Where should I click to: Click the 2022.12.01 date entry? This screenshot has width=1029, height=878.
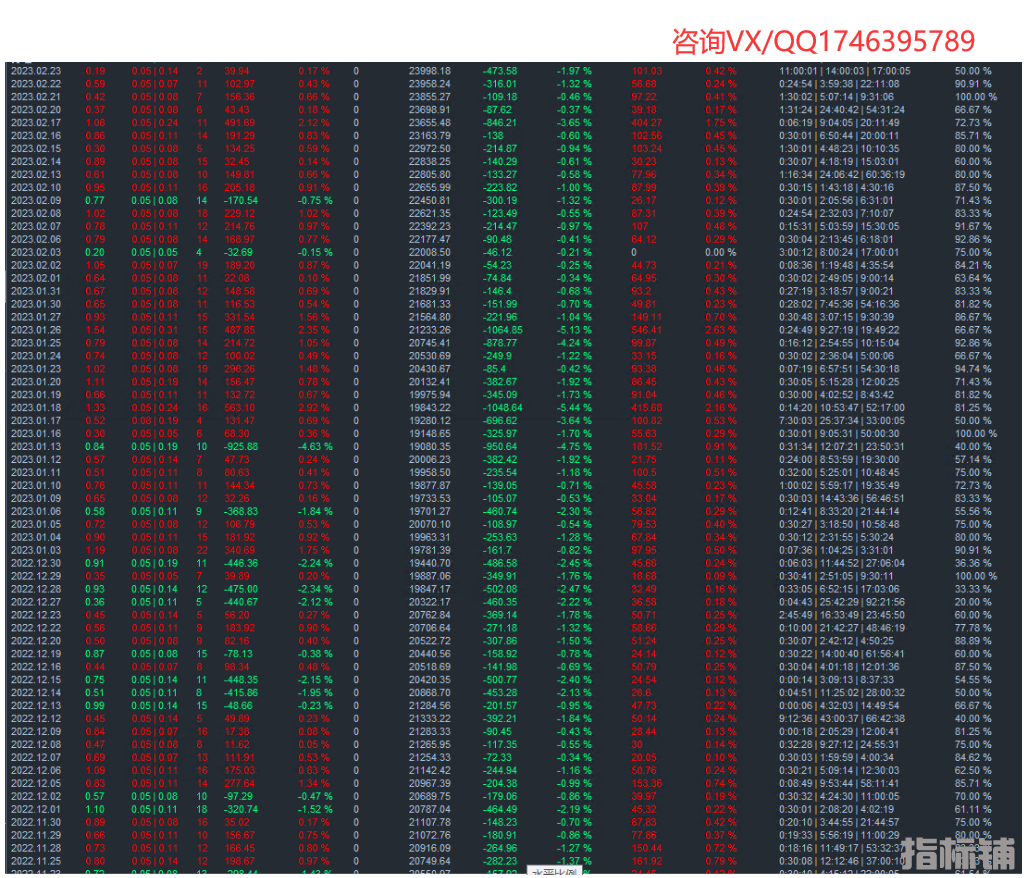pos(36,809)
